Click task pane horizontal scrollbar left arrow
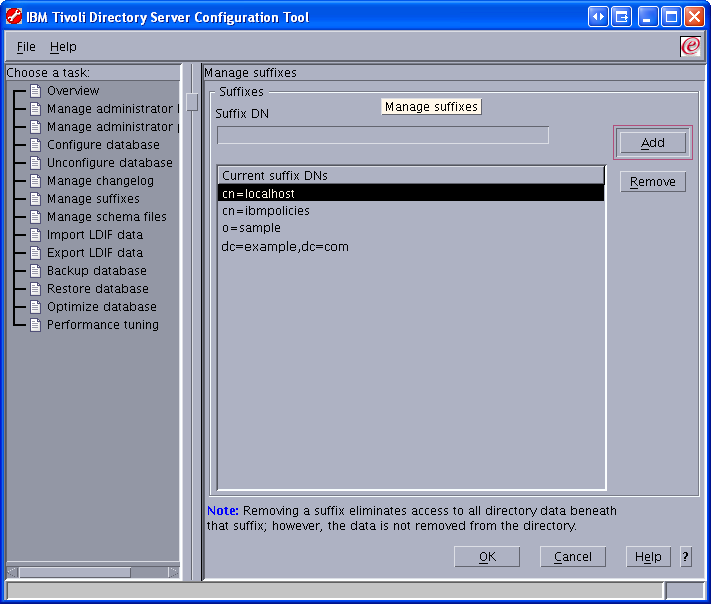 click(x=12, y=573)
